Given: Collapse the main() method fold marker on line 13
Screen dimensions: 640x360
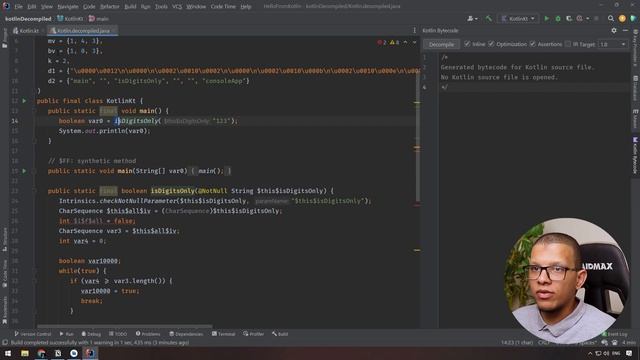Looking at the screenshot, I should click(34, 111).
